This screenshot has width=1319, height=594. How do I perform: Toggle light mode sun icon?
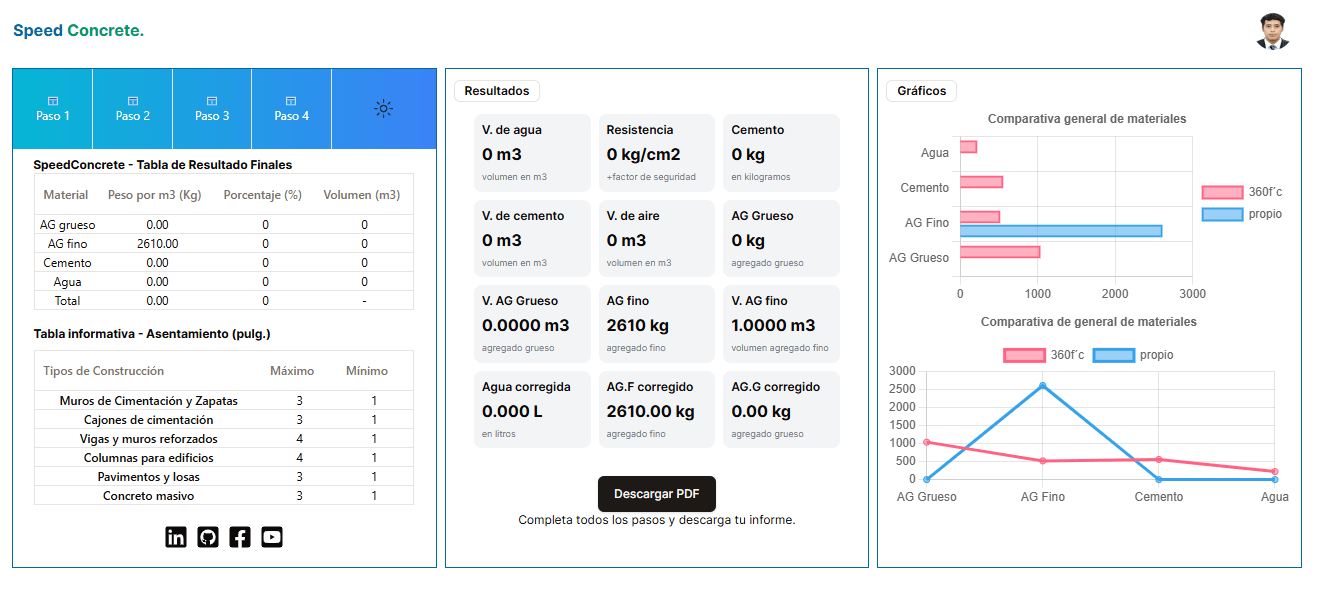pos(383,109)
